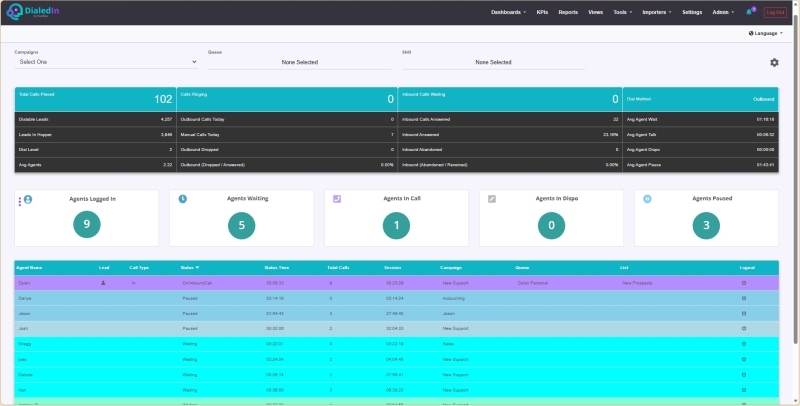Log out agent Josh via row icon
This screenshot has width=800, height=406.
(744, 328)
